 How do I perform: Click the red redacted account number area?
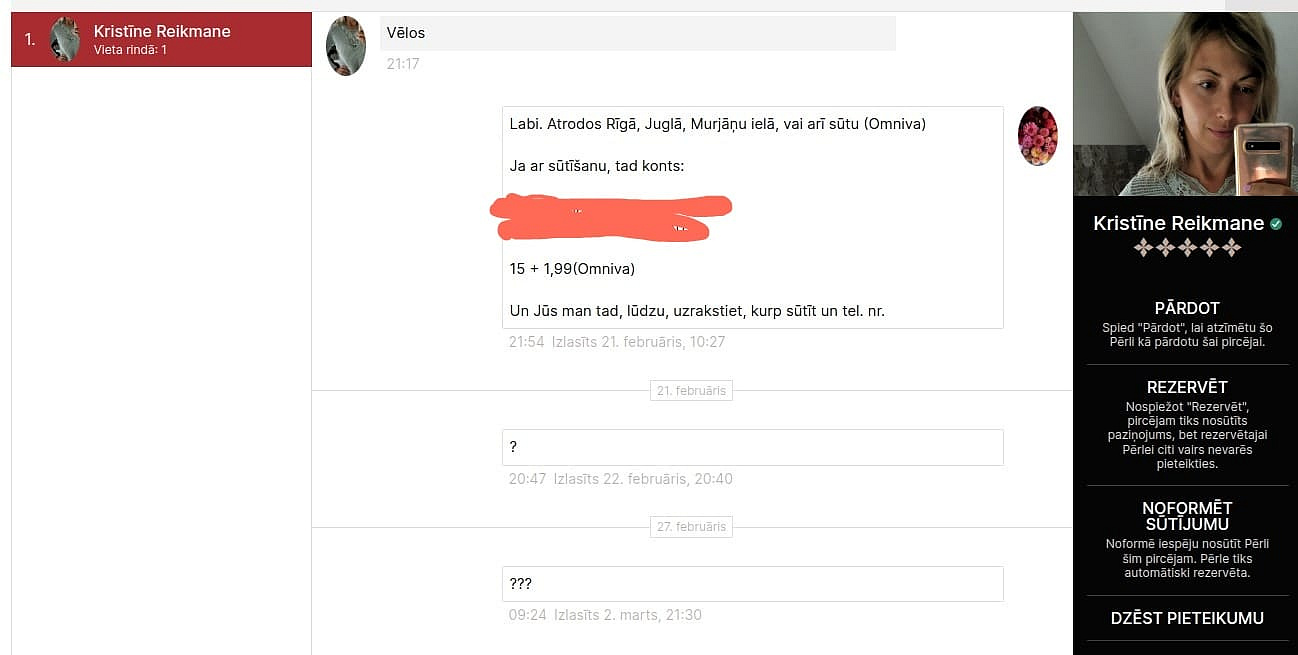[x=610, y=218]
